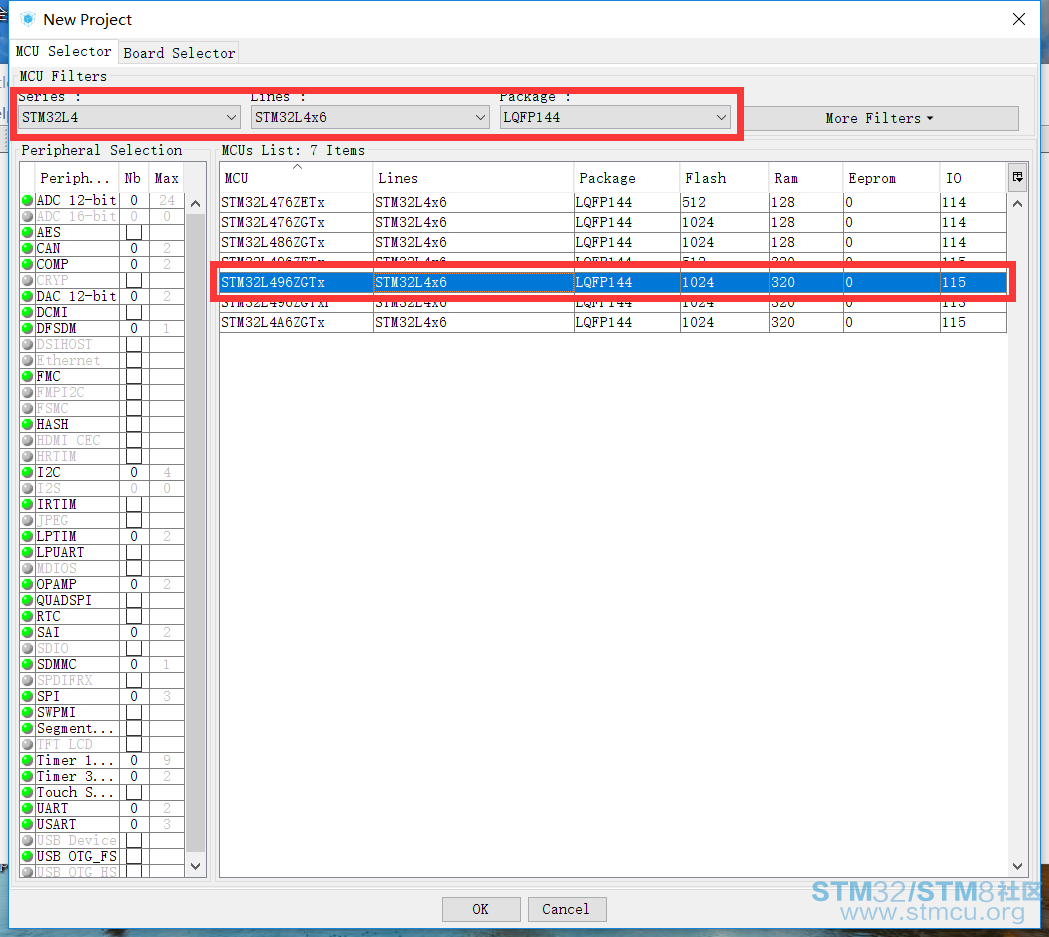Click the green indicator next to QUADSPI

point(27,600)
